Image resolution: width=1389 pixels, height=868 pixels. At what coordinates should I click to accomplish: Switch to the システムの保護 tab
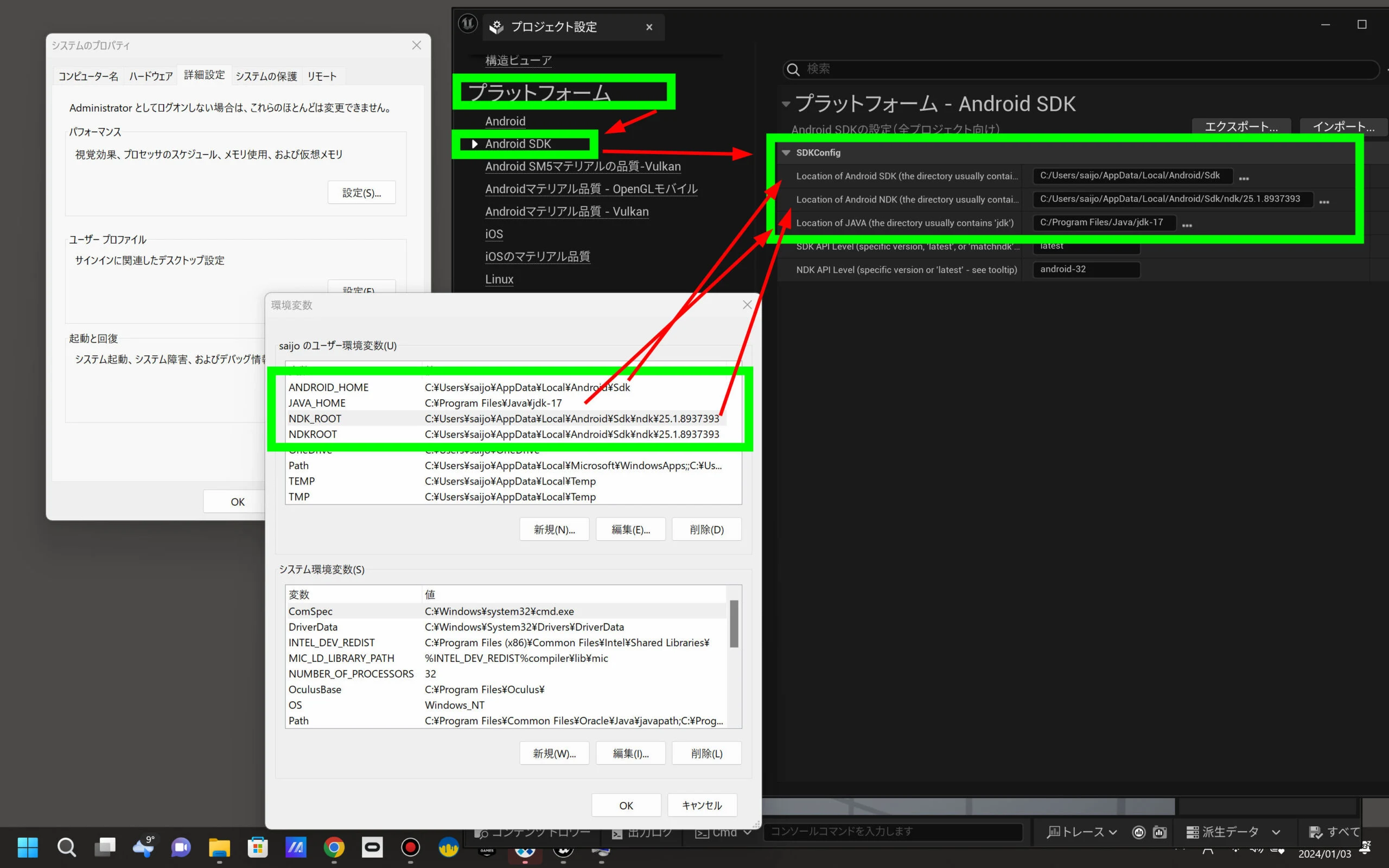[x=266, y=76]
